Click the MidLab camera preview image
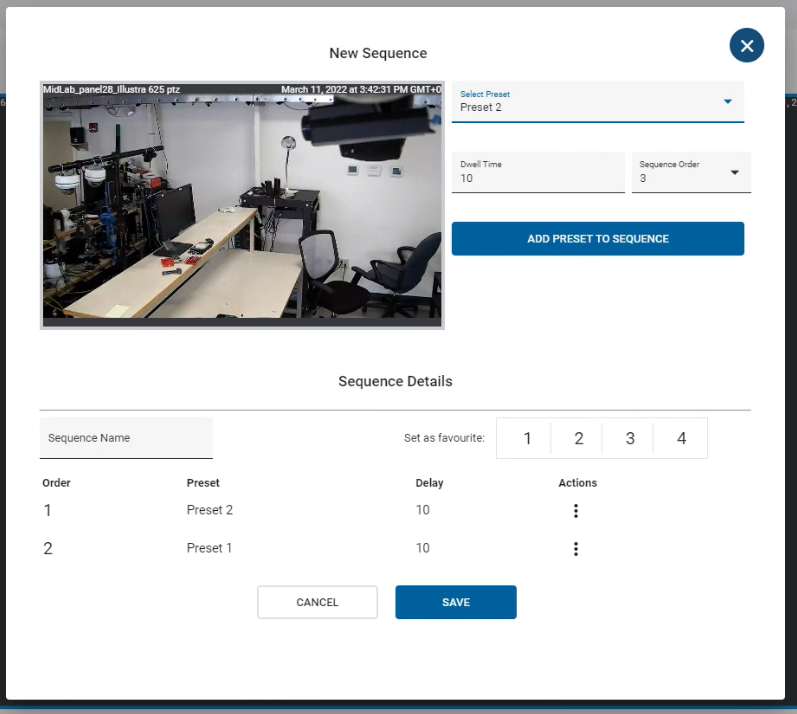Viewport: 797px width, 714px height. coord(242,205)
